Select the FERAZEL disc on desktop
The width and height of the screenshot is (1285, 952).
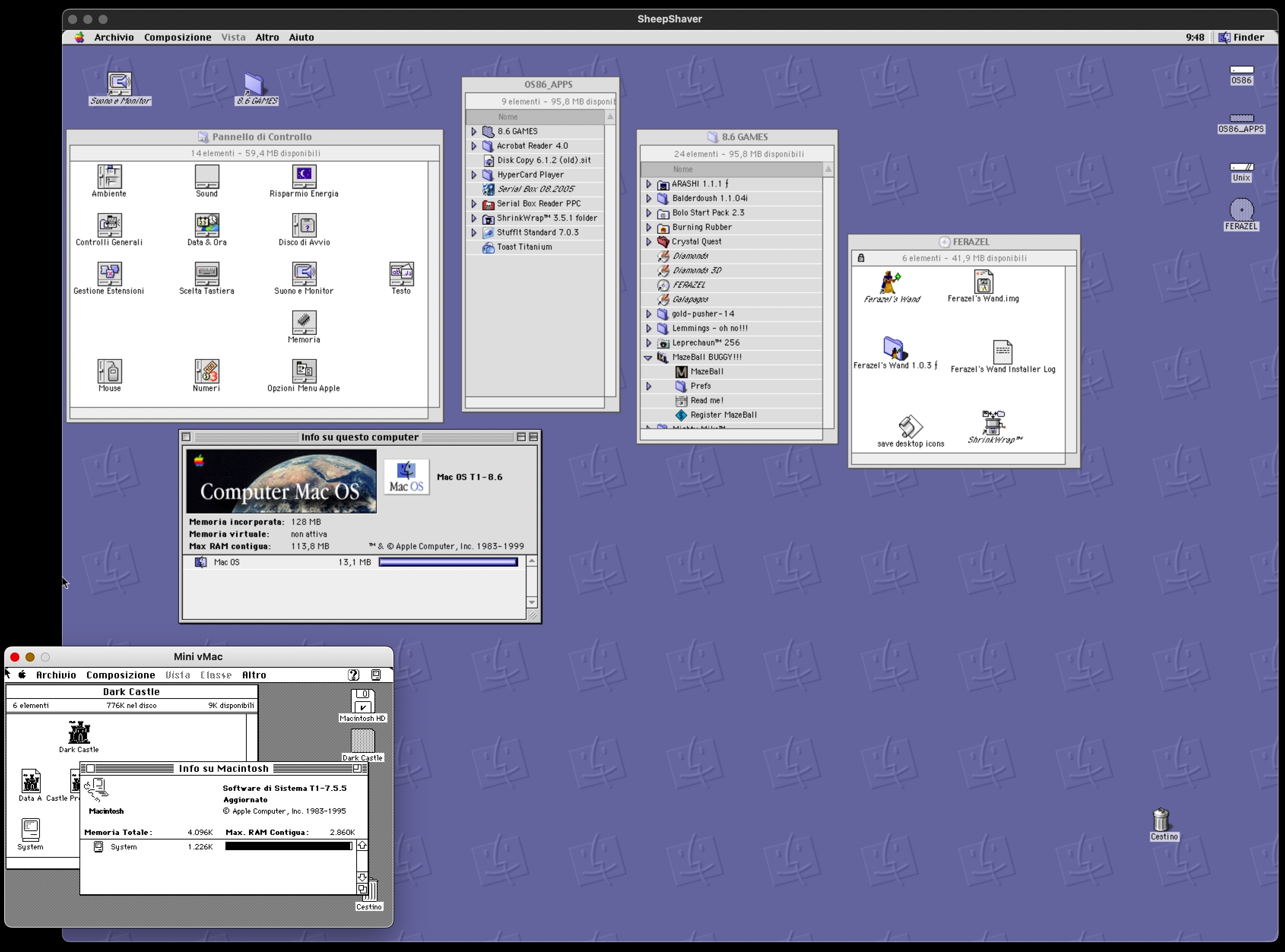[1241, 210]
